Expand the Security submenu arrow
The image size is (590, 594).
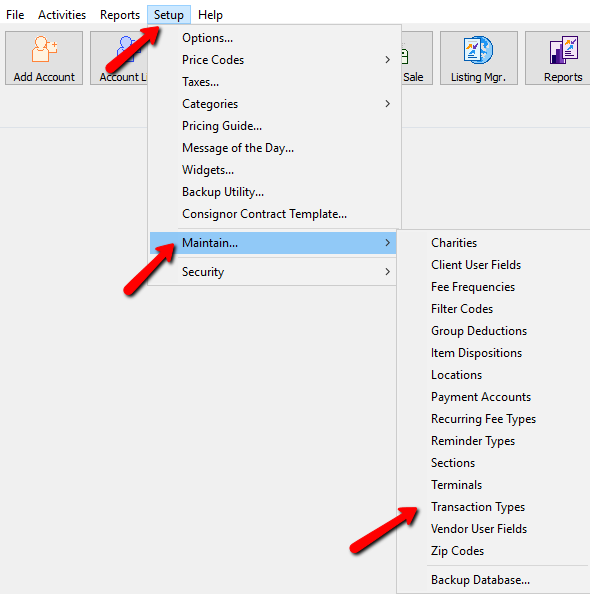coord(387,272)
